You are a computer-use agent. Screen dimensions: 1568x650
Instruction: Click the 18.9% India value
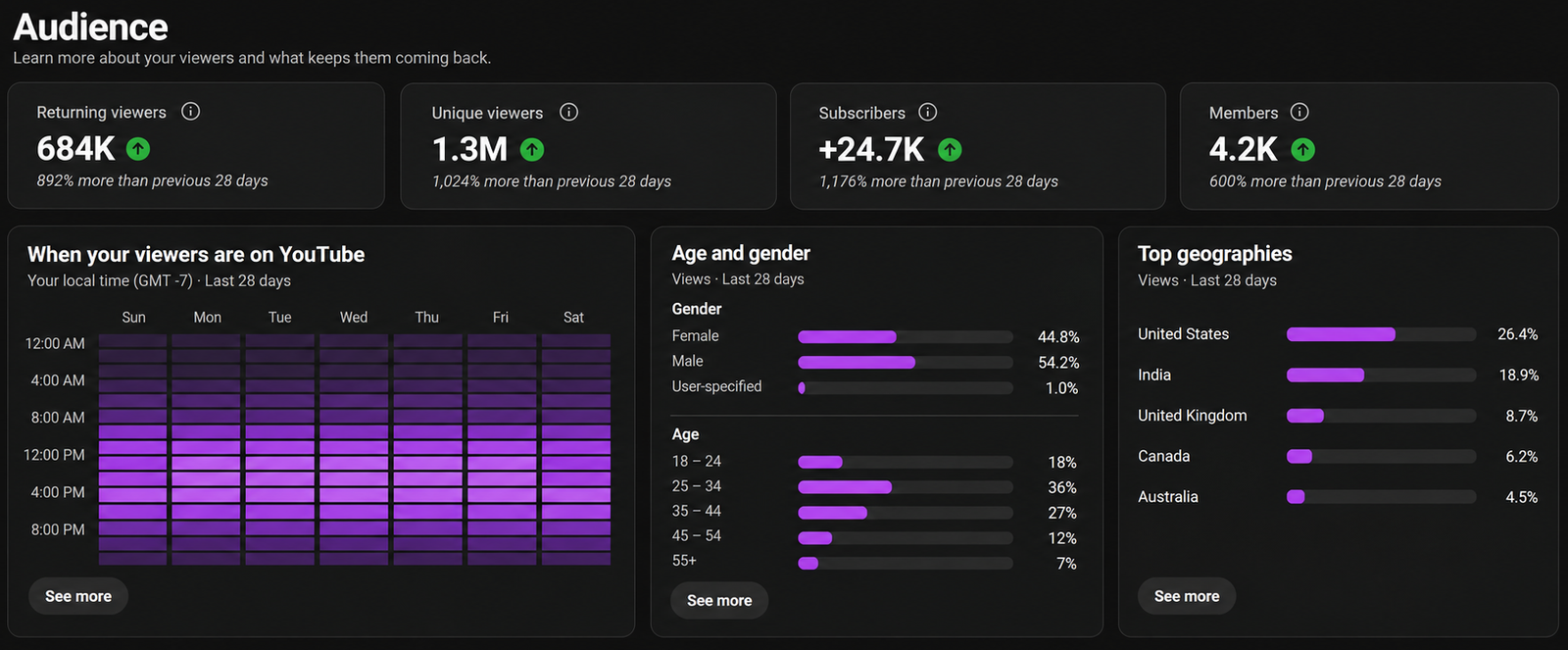[1518, 375]
